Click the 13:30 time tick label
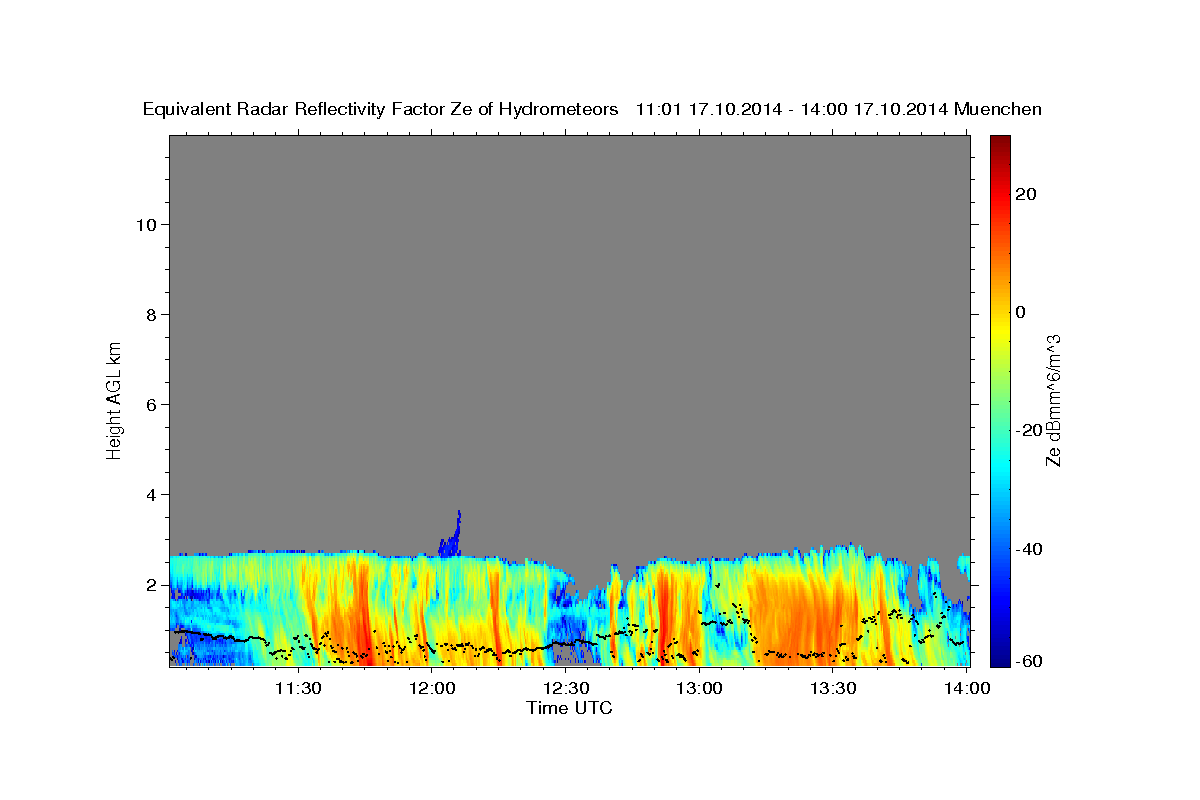Viewport: 1200px width, 800px height. tap(833, 688)
